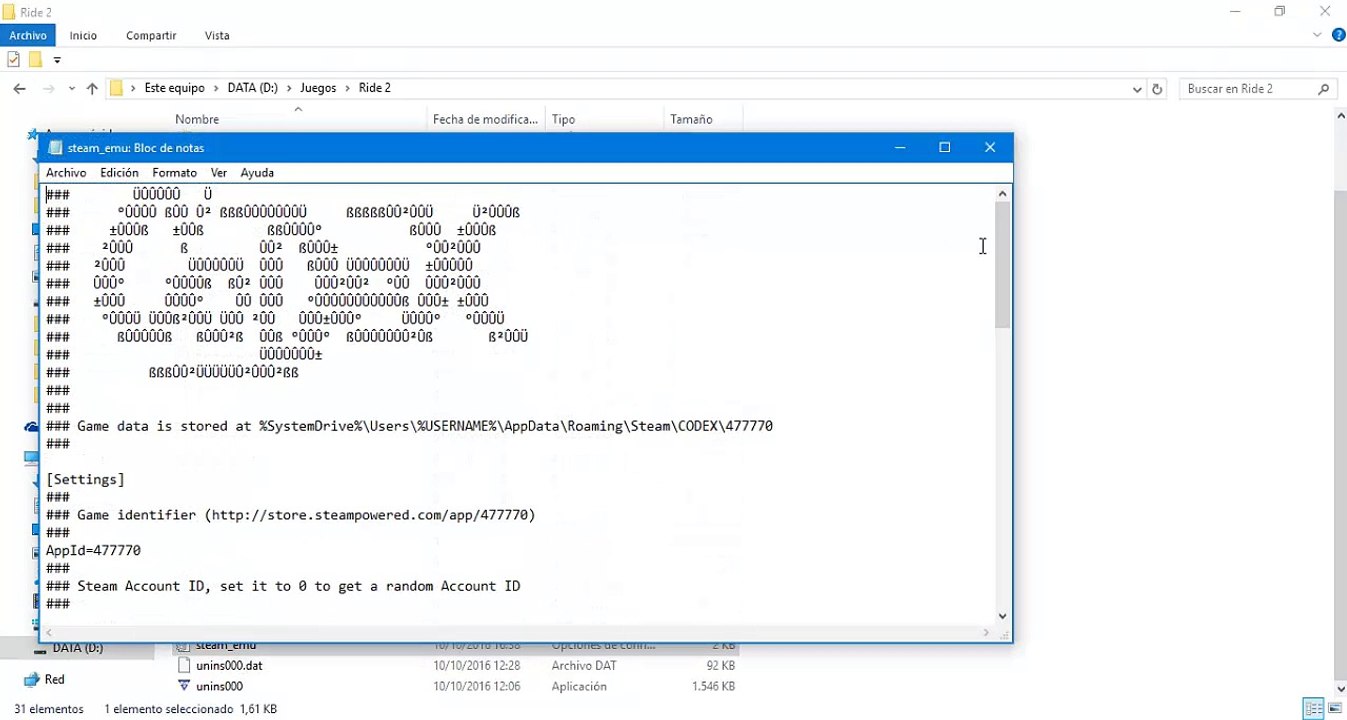Click 'Ride 2' in the address path
1347x720 pixels.
(374, 88)
